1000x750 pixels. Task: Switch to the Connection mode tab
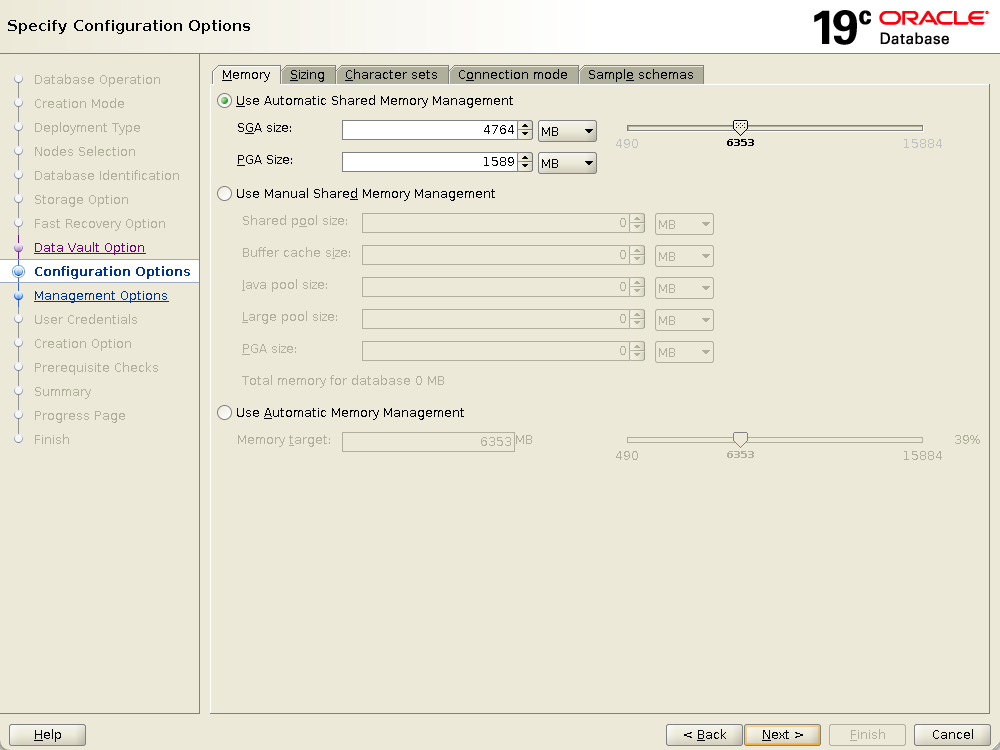[513, 75]
